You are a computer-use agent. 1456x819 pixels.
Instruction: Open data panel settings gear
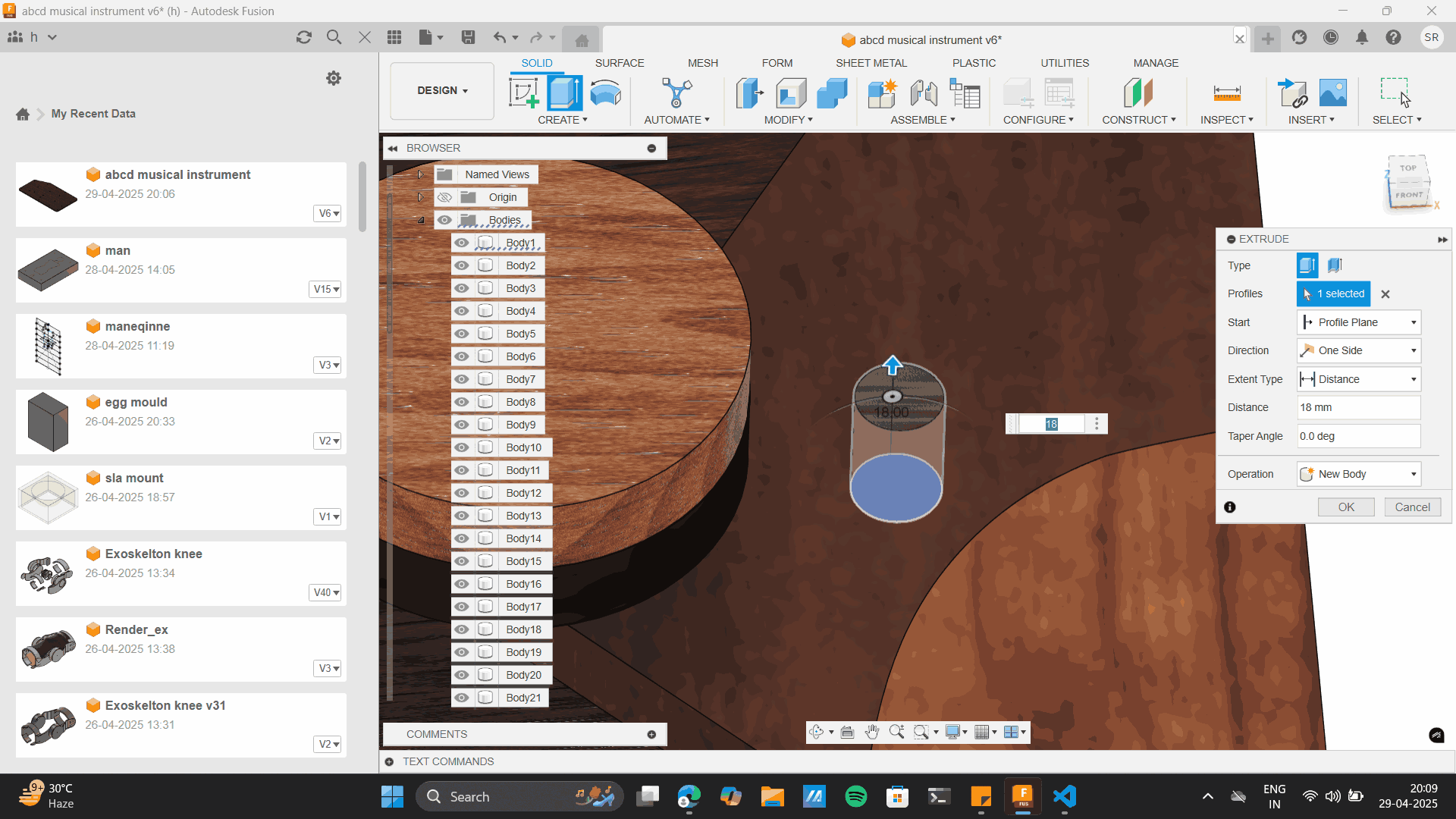point(333,78)
